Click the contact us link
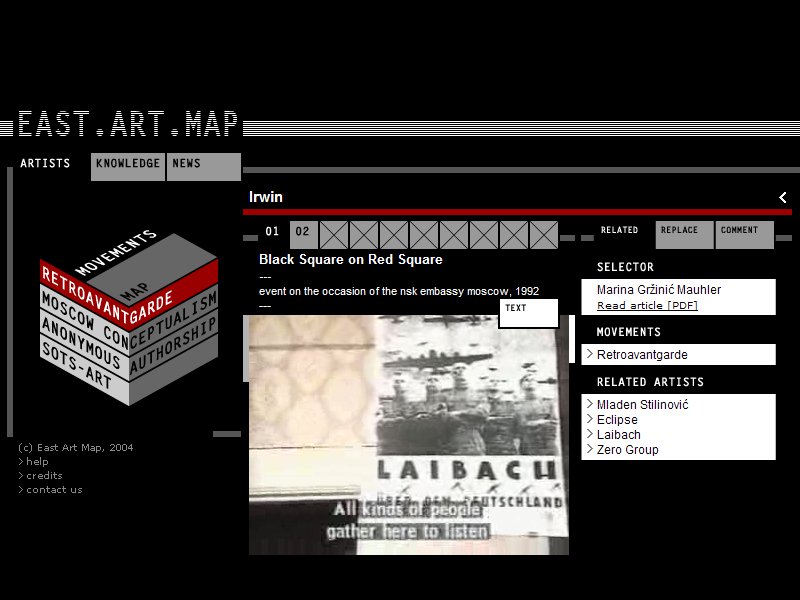 (x=50, y=489)
